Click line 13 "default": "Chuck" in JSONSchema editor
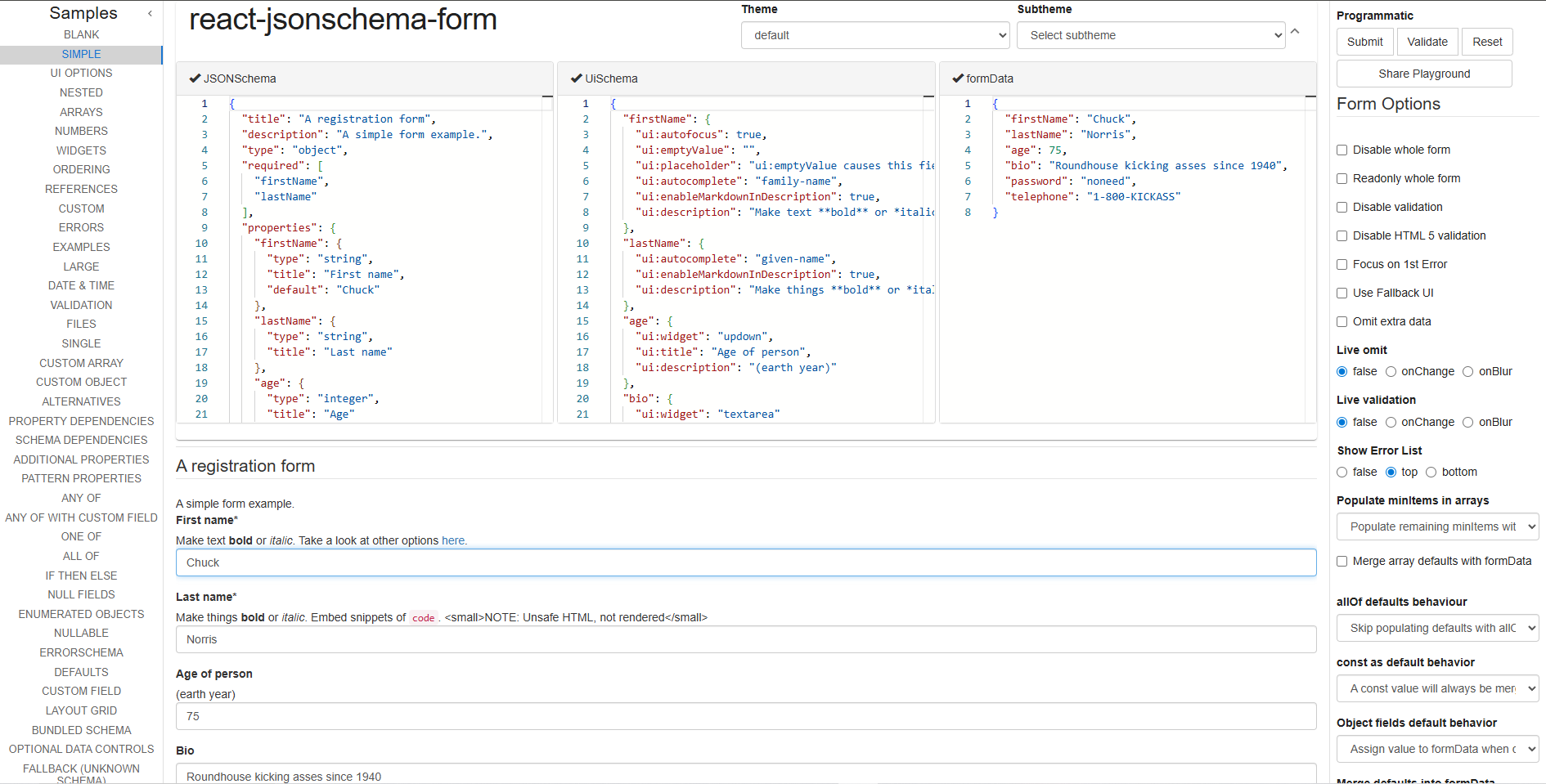The height and width of the screenshot is (784, 1546). coord(323,290)
